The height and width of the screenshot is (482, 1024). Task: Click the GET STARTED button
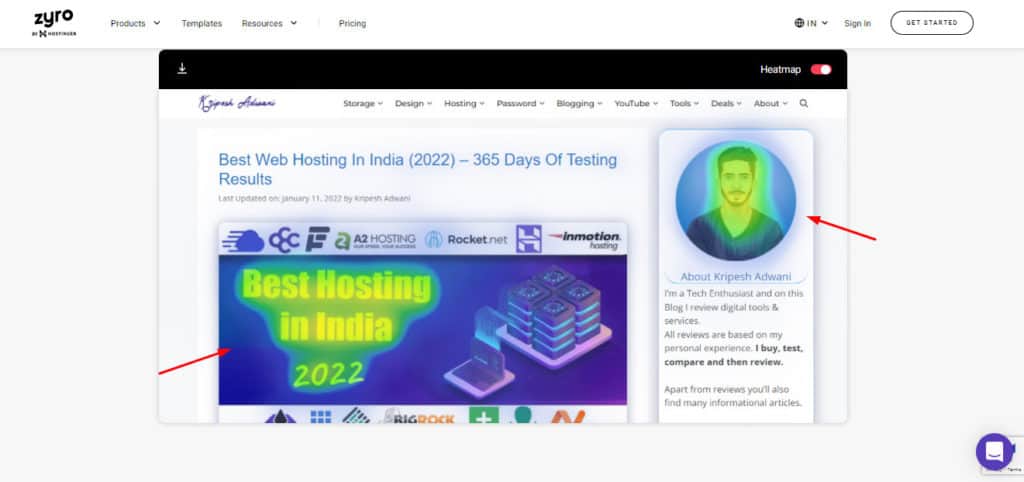(932, 23)
